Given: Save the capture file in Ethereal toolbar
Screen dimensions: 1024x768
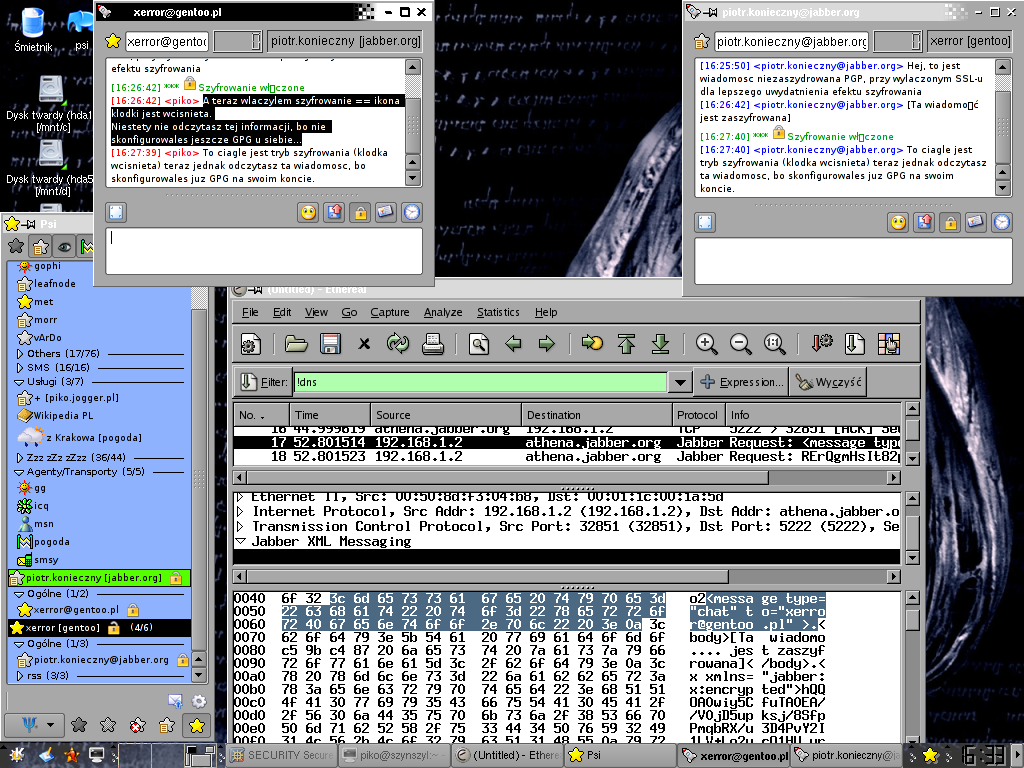Looking at the screenshot, I should (x=330, y=344).
